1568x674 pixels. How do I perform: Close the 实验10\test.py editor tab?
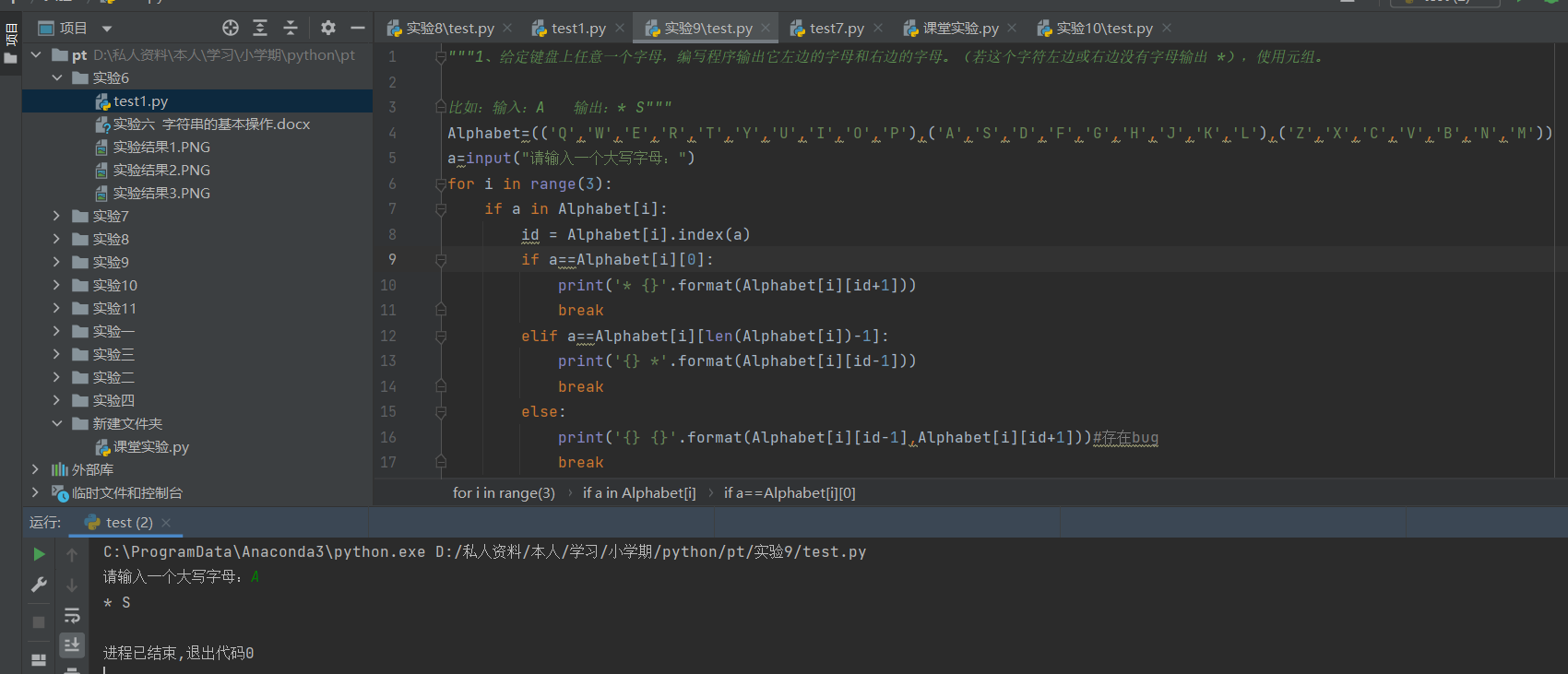1167,28
